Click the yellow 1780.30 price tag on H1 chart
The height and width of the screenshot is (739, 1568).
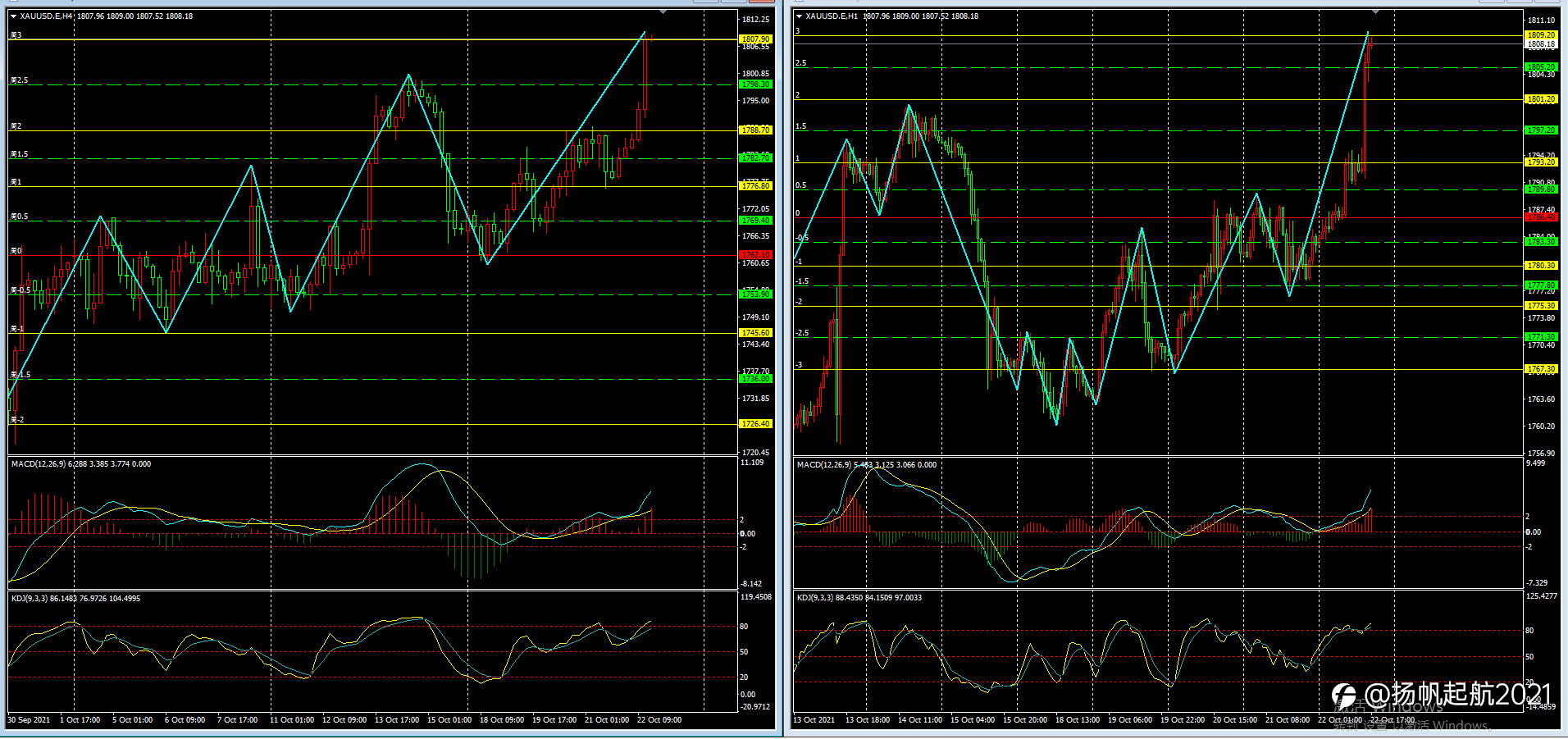(x=1541, y=266)
